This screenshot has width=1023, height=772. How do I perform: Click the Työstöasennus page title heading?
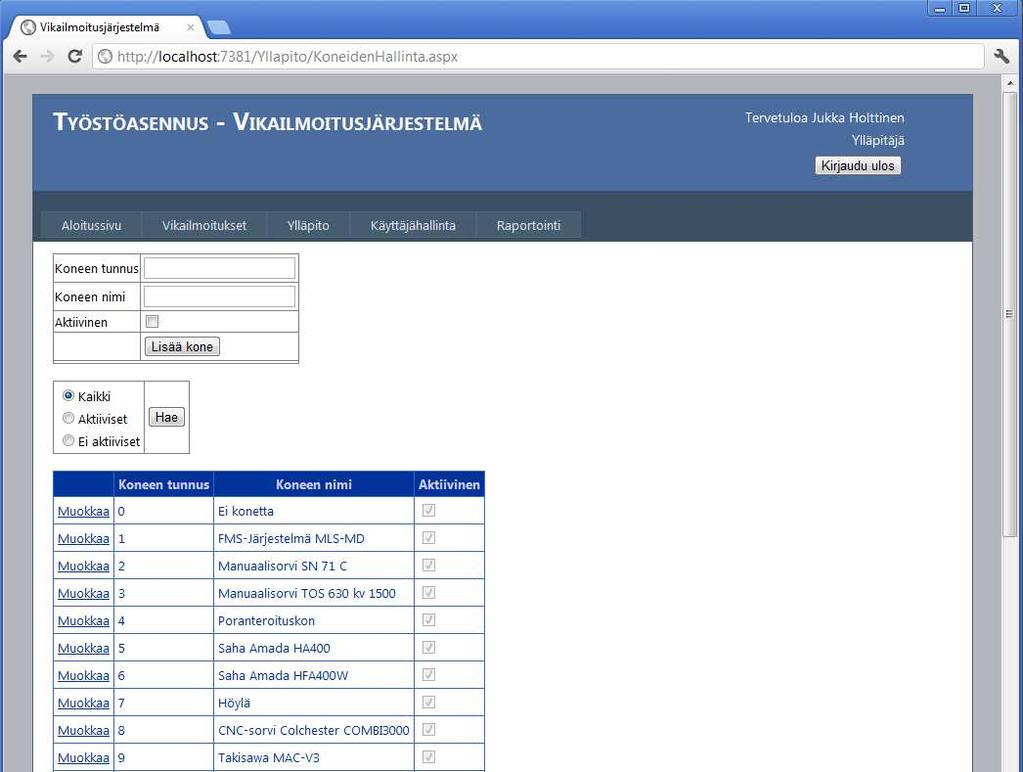(x=267, y=122)
